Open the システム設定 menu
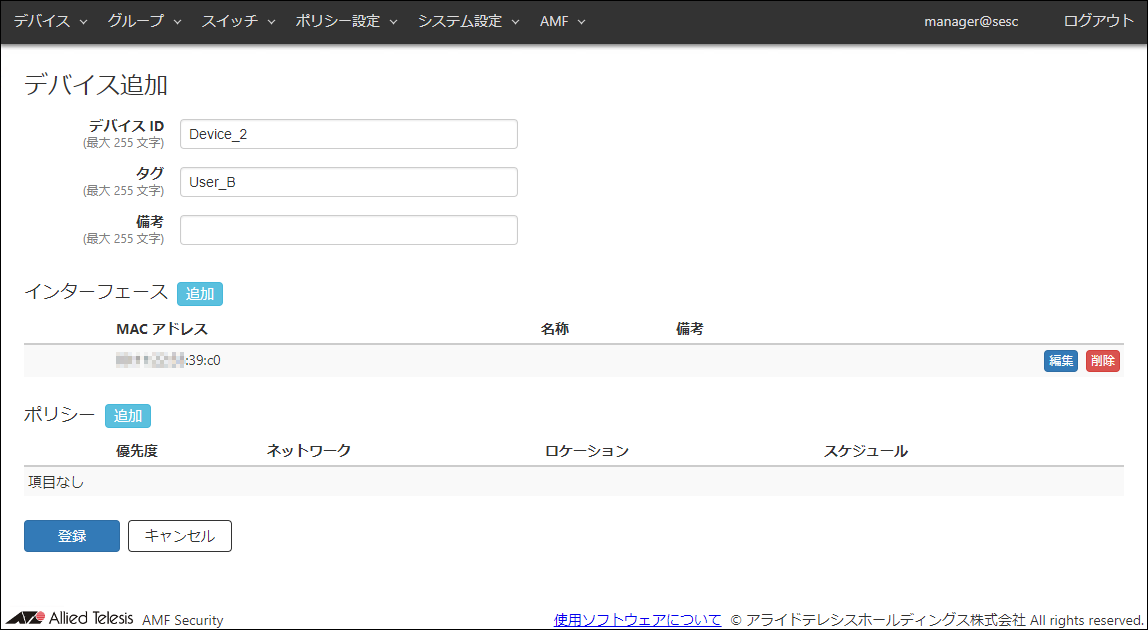Image resolution: width=1148 pixels, height=630 pixels. (x=468, y=21)
